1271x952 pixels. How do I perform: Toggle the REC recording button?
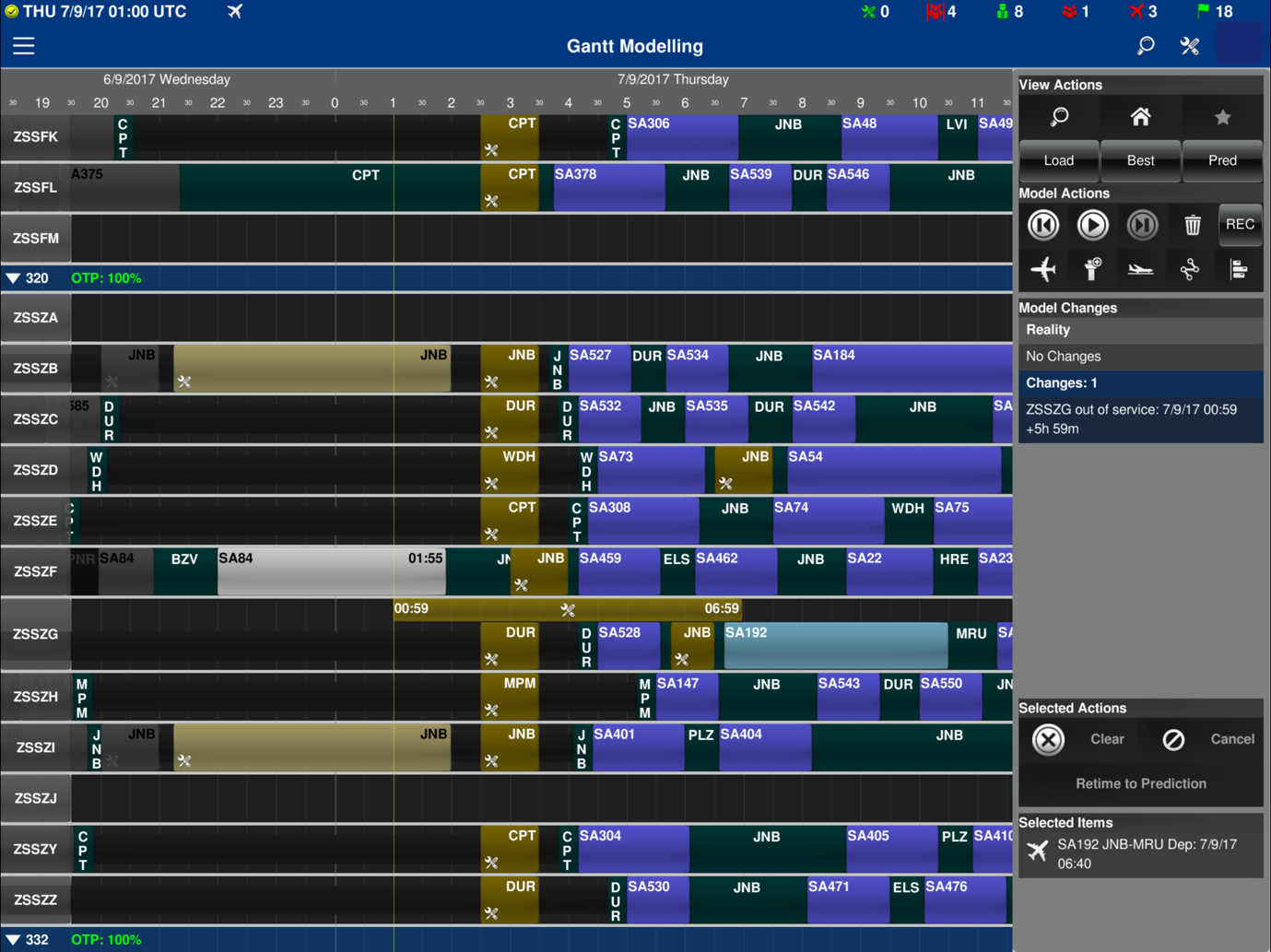pos(1240,225)
